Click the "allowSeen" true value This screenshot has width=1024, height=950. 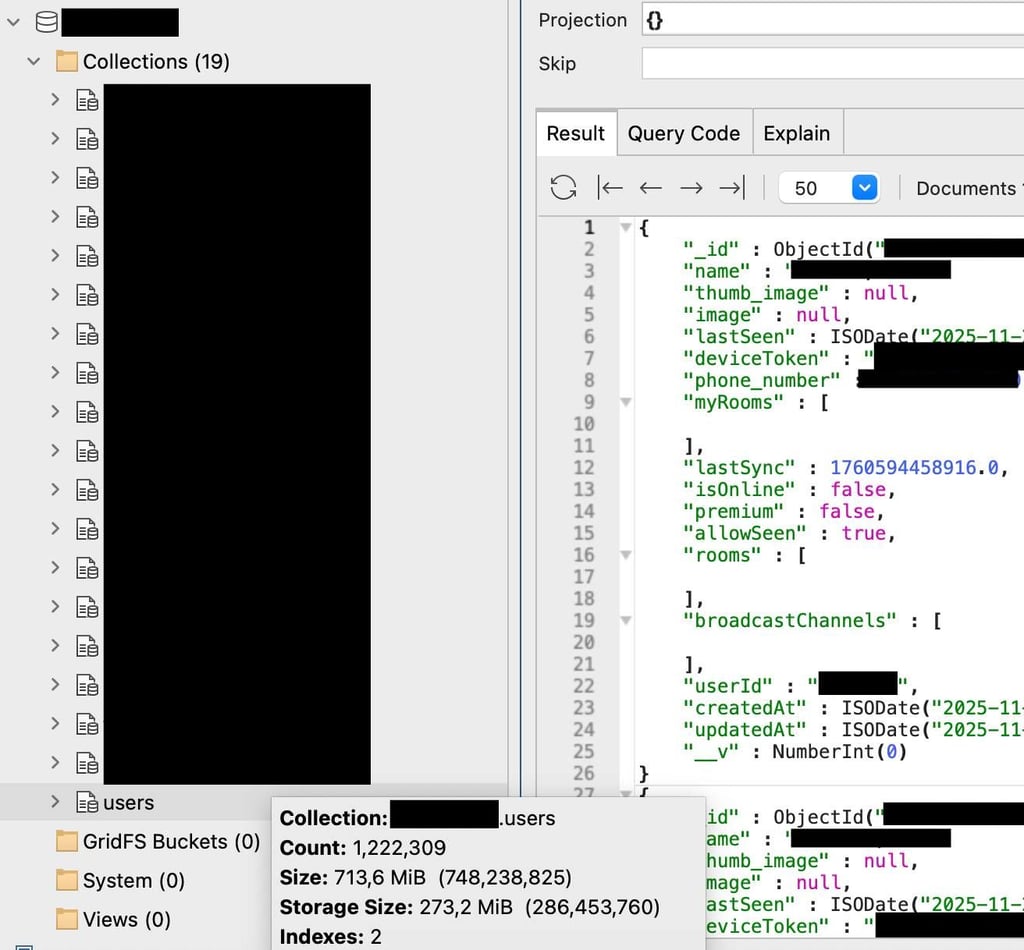pyautogui.click(x=863, y=533)
